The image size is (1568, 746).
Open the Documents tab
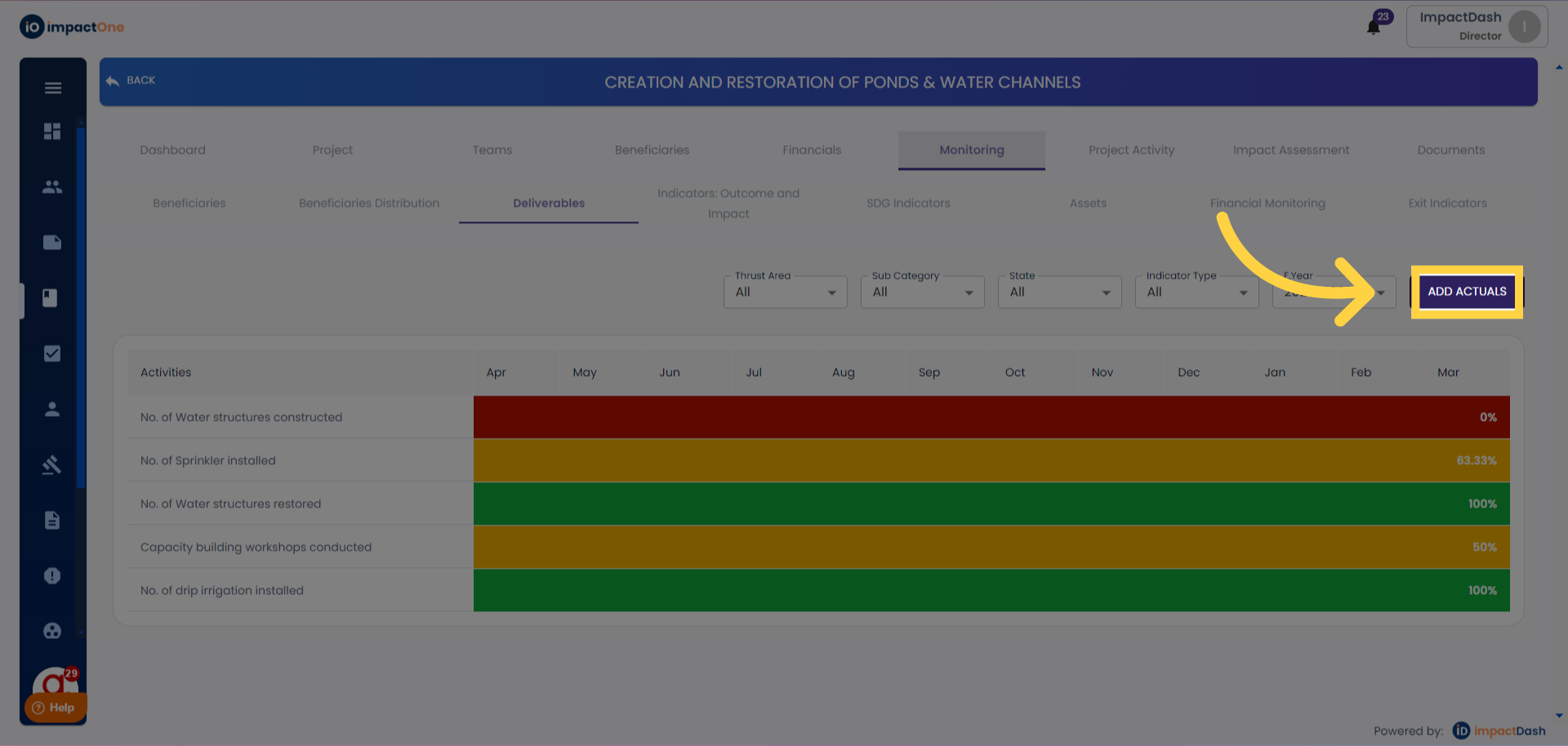point(1451,150)
